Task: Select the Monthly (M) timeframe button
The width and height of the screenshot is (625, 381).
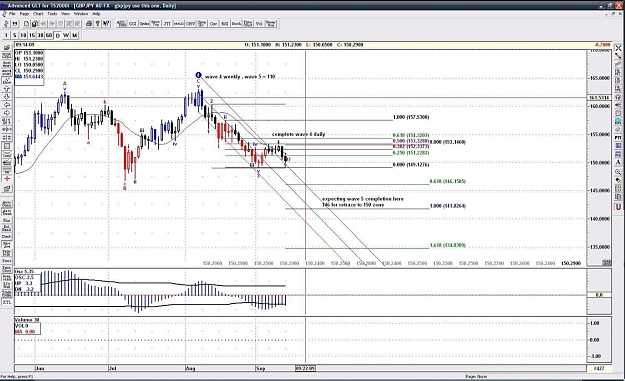Action: click(75, 35)
